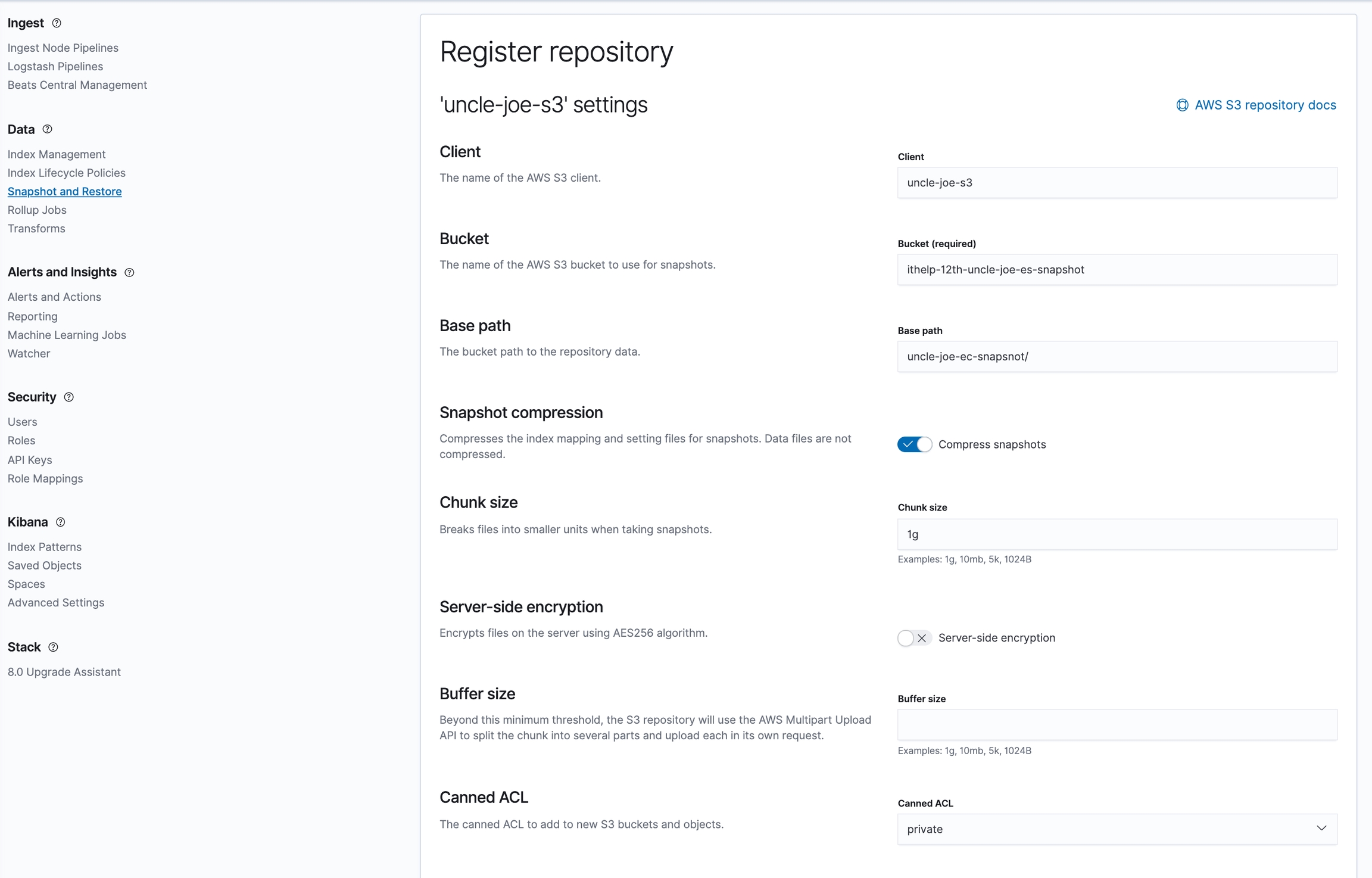
Task: Open the 8.0 Upgrade Assistant
Action: pyautogui.click(x=64, y=672)
